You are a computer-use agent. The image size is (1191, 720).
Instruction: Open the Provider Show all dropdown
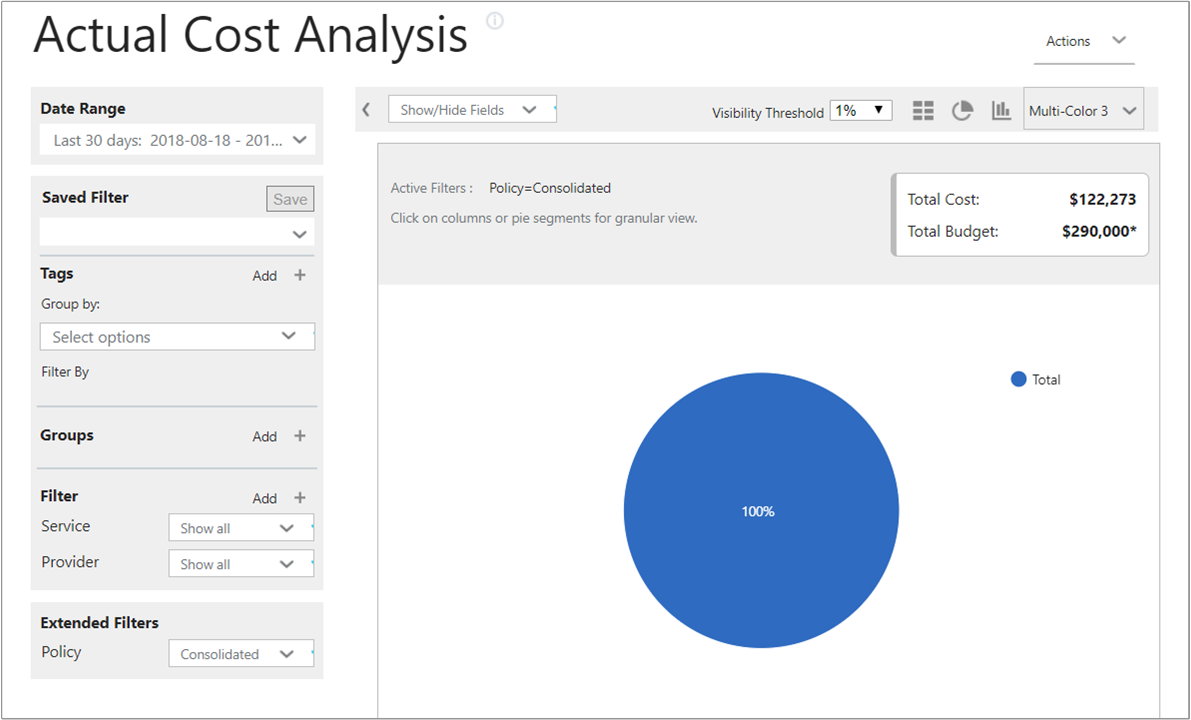pos(241,564)
